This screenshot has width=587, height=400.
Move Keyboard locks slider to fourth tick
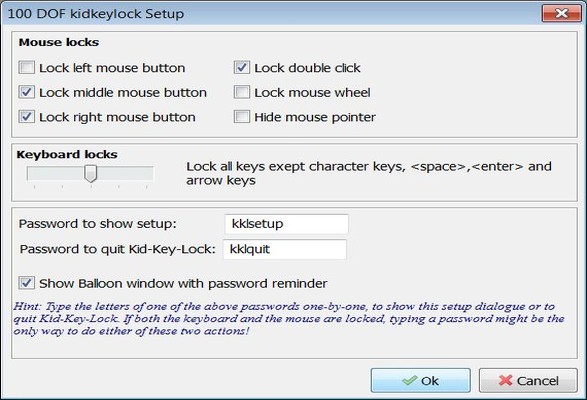(119, 174)
